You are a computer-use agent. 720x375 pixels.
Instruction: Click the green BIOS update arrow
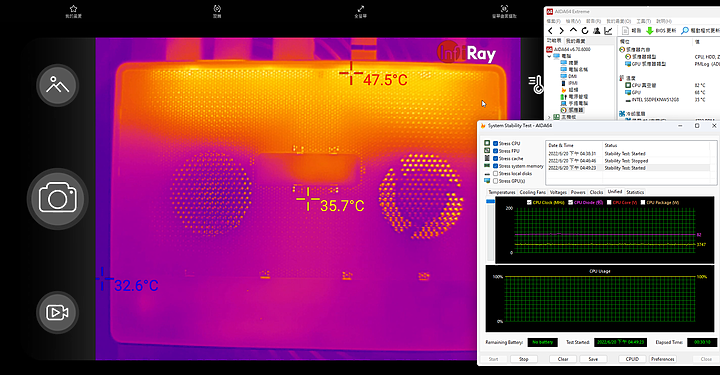tap(650, 31)
